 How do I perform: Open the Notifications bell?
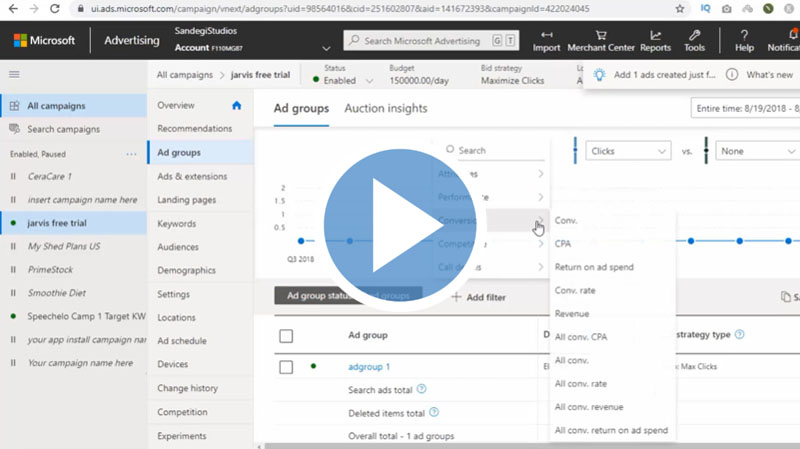coord(793,34)
